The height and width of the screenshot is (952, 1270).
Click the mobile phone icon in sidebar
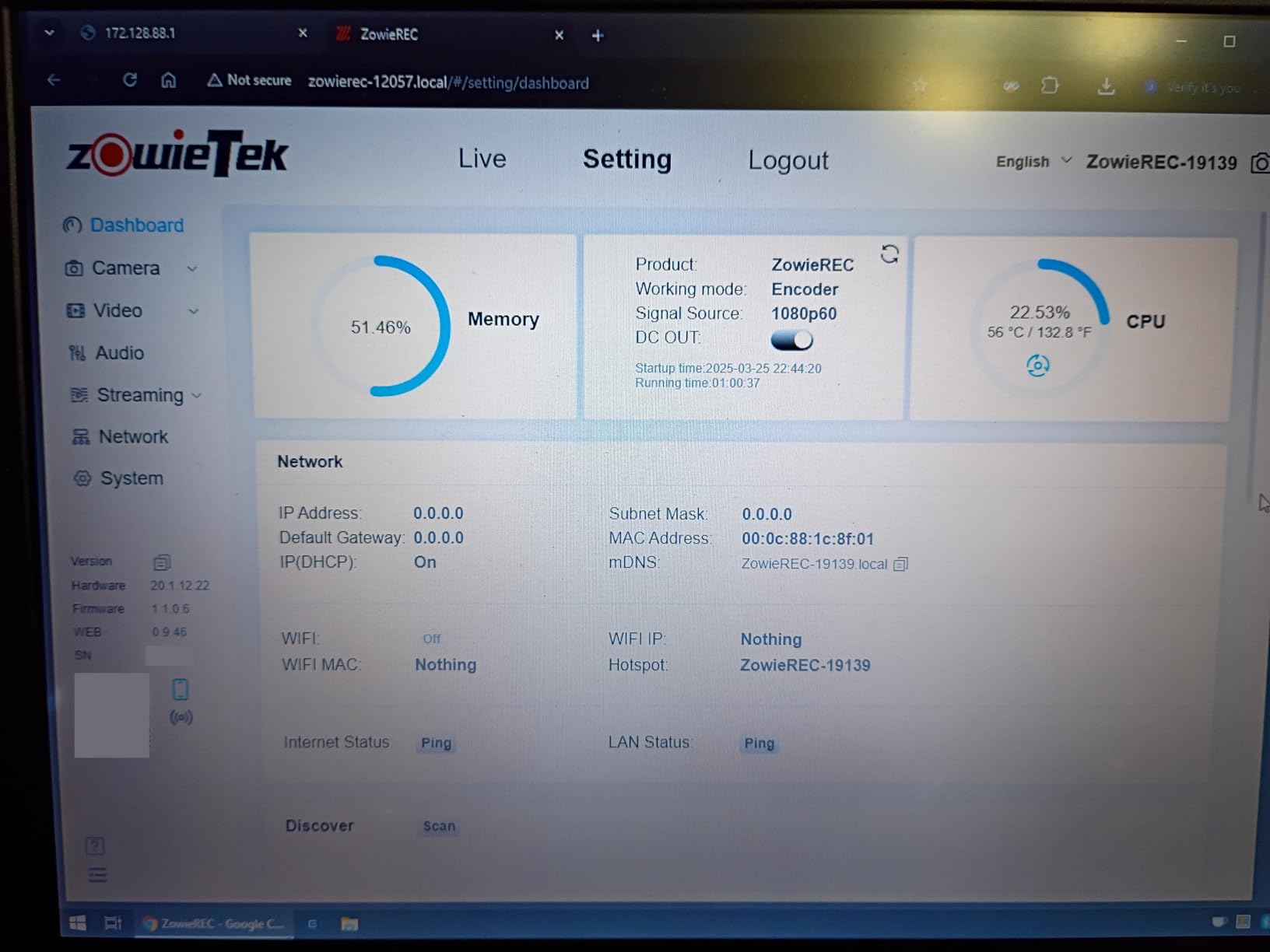pos(181,689)
